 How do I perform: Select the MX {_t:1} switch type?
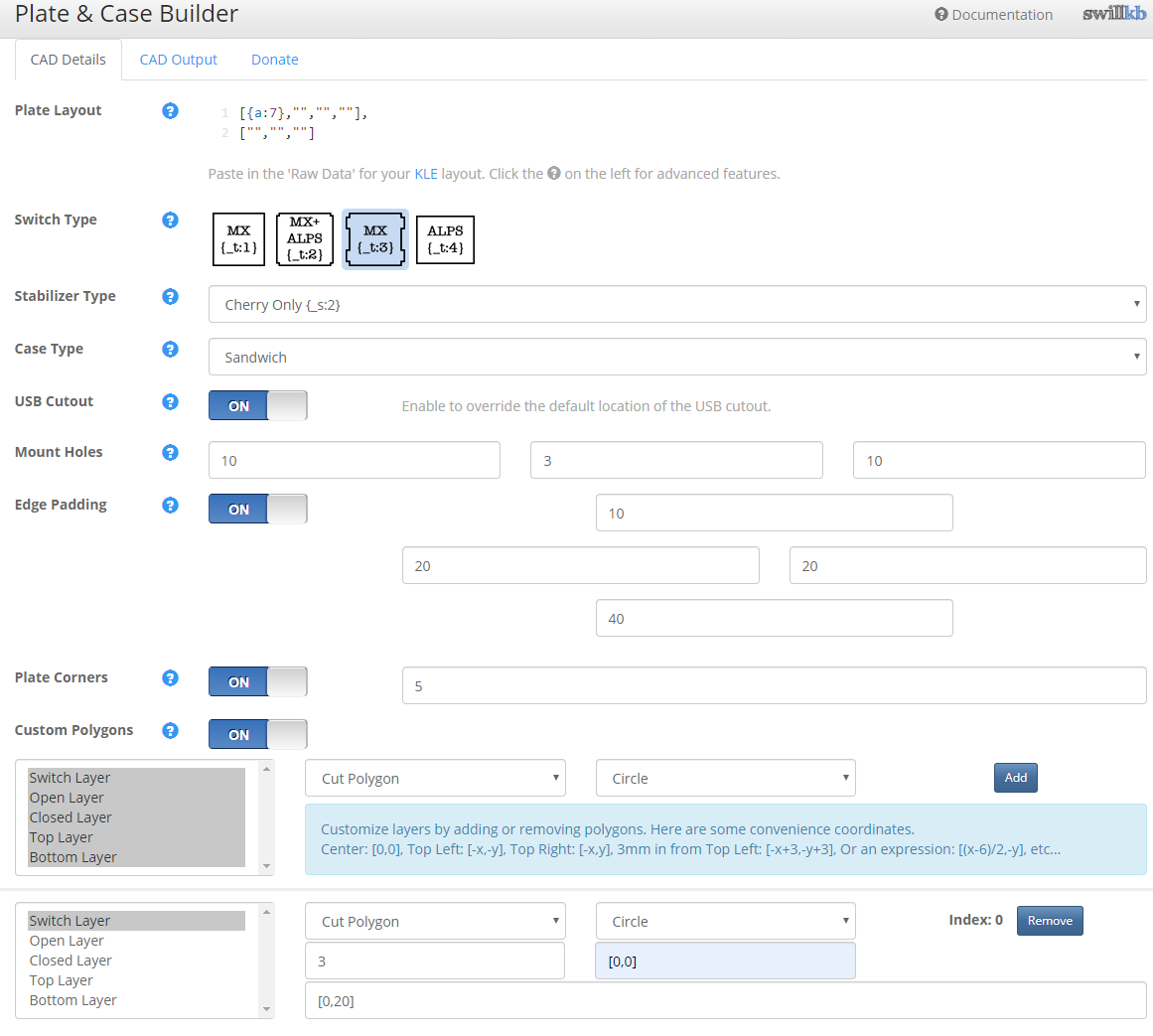tap(238, 239)
